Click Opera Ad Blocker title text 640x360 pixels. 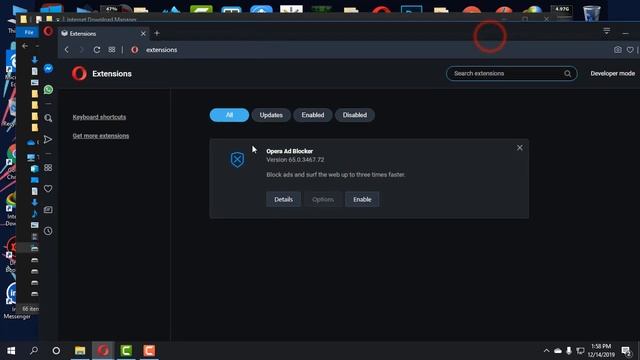click(x=289, y=151)
